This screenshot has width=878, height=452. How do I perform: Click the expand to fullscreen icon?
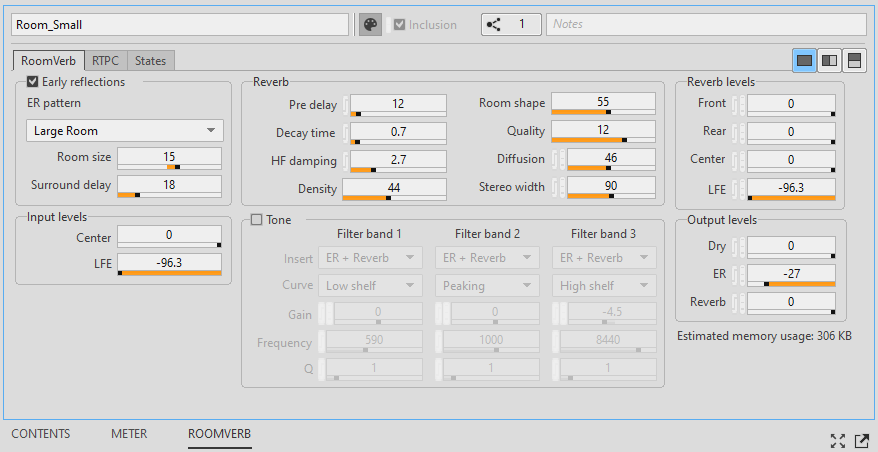click(837, 440)
